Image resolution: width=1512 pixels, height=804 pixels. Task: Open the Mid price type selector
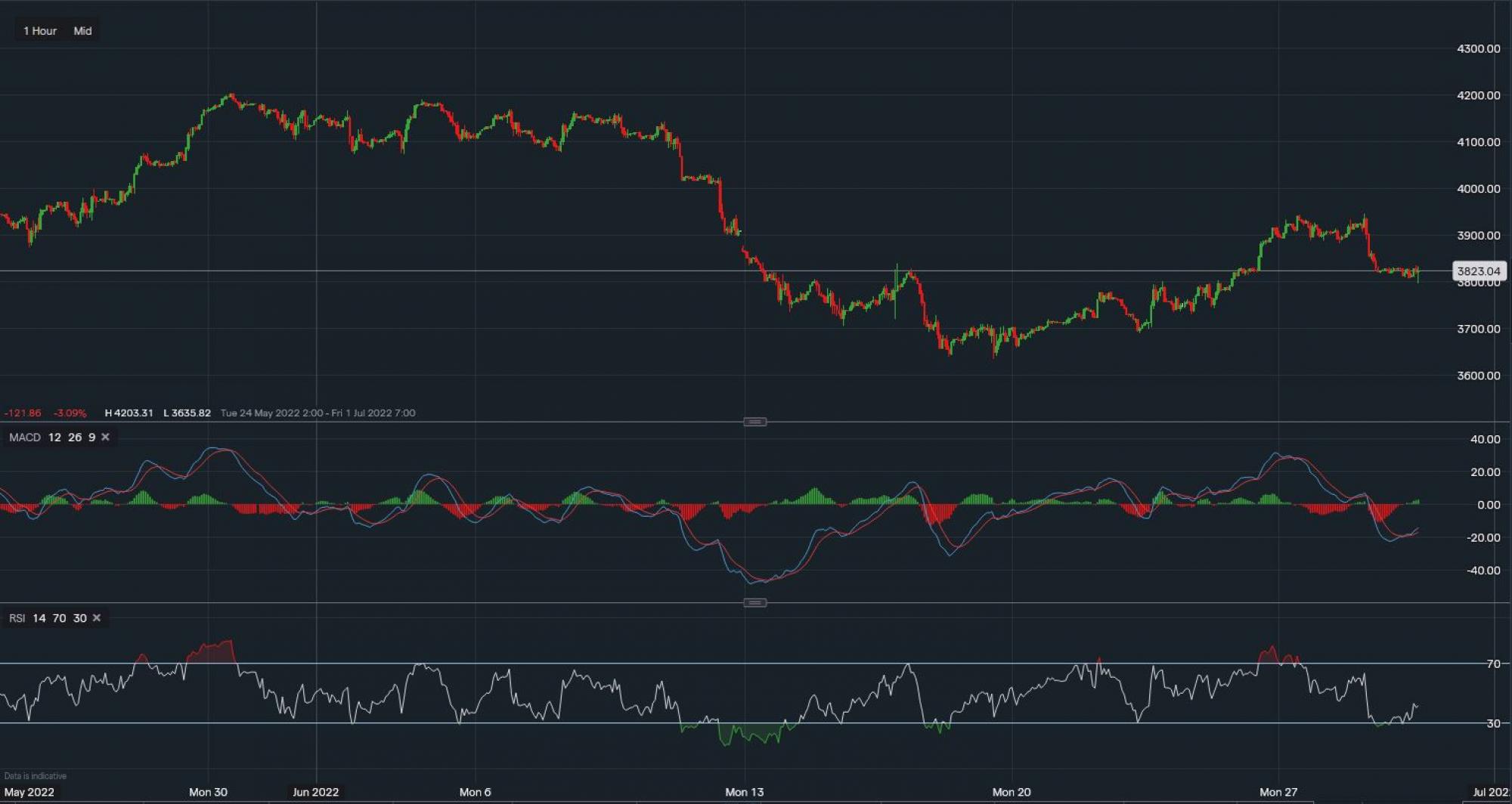82,31
